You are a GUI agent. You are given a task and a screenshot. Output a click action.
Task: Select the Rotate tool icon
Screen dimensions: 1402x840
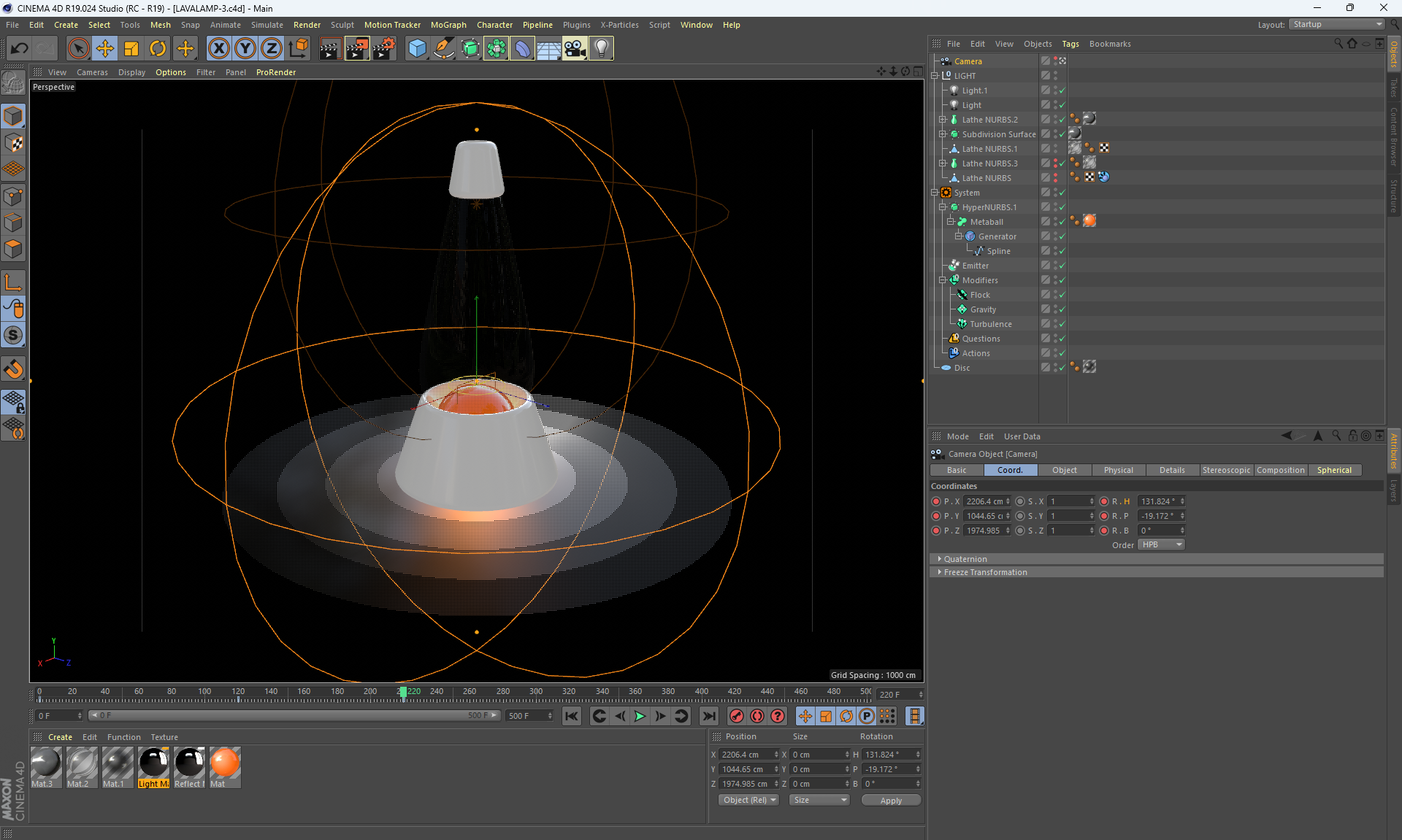click(158, 49)
